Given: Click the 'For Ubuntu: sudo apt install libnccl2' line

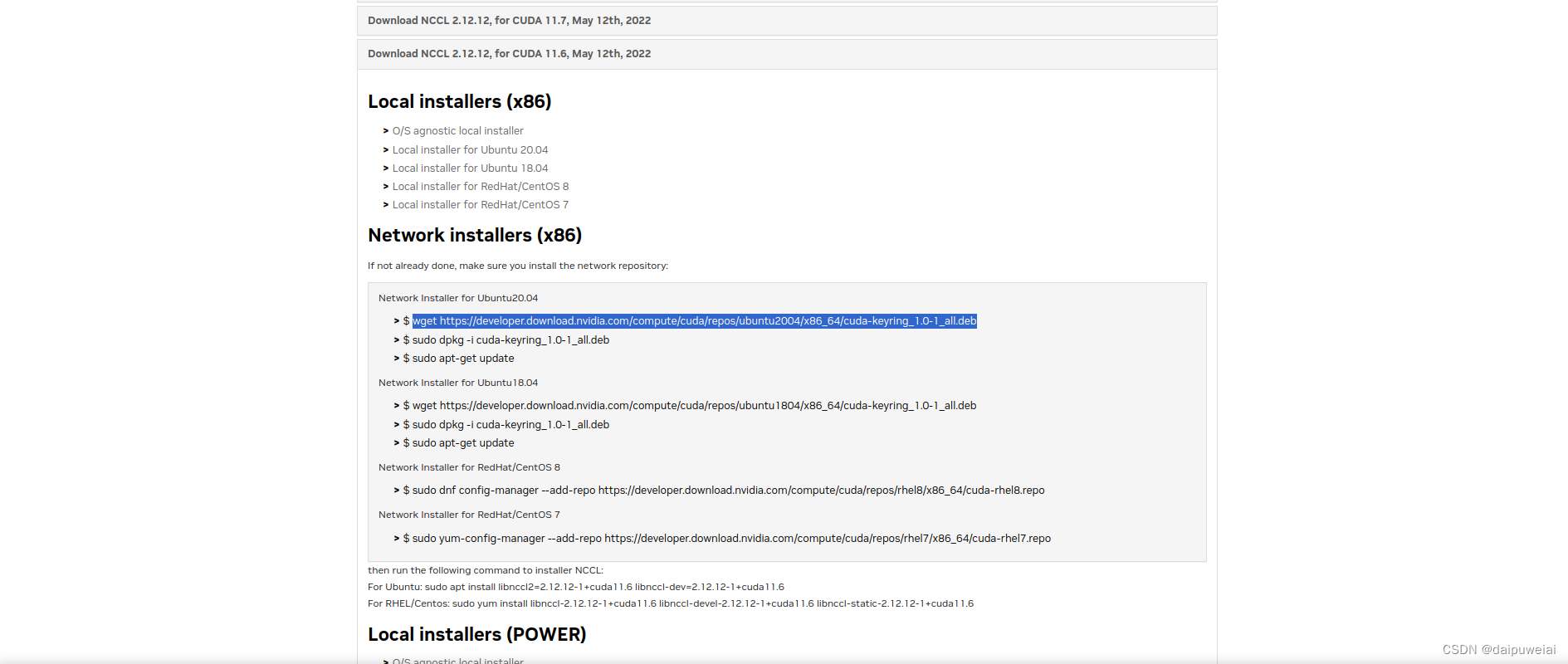Looking at the screenshot, I should pos(576,587).
